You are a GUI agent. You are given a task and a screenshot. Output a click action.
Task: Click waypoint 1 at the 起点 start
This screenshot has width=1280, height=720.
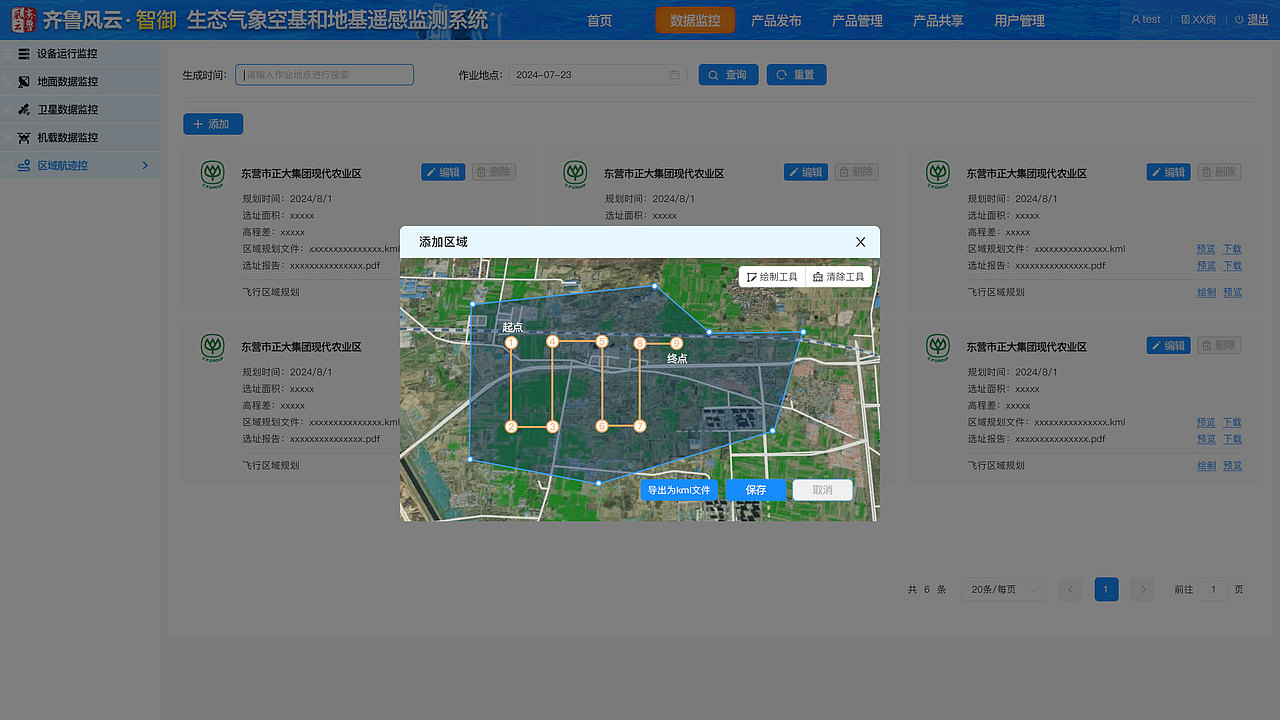(511, 343)
